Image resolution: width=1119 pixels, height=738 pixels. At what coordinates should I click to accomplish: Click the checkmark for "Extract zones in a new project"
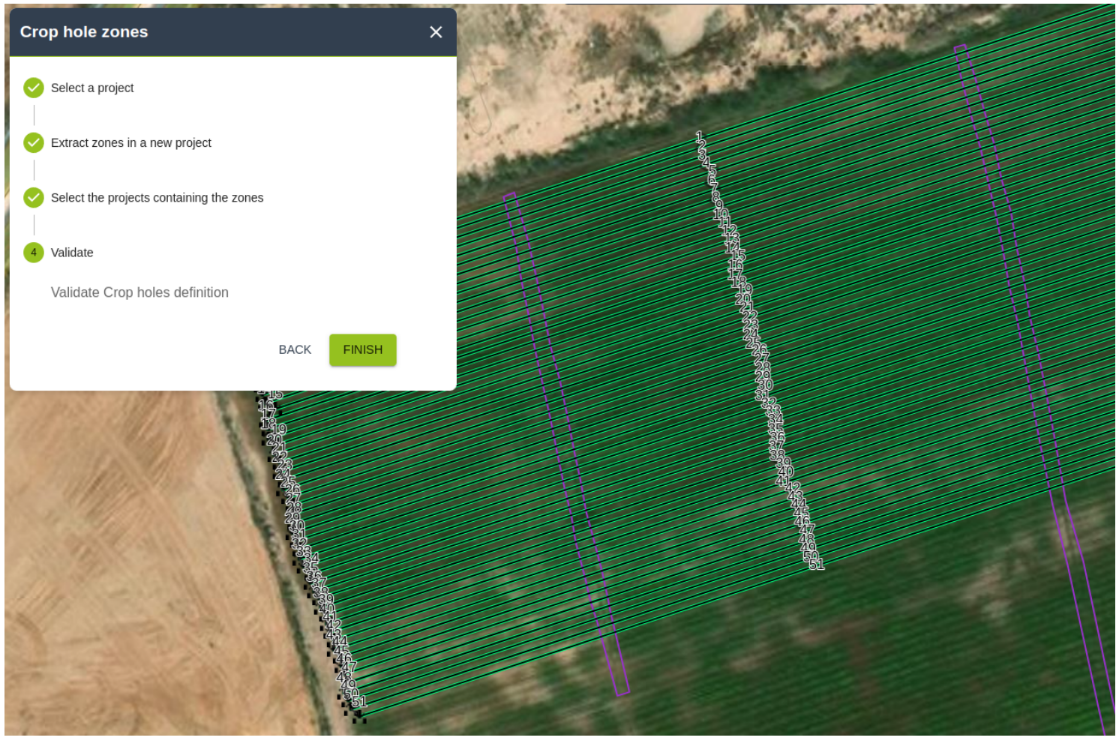click(33, 142)
